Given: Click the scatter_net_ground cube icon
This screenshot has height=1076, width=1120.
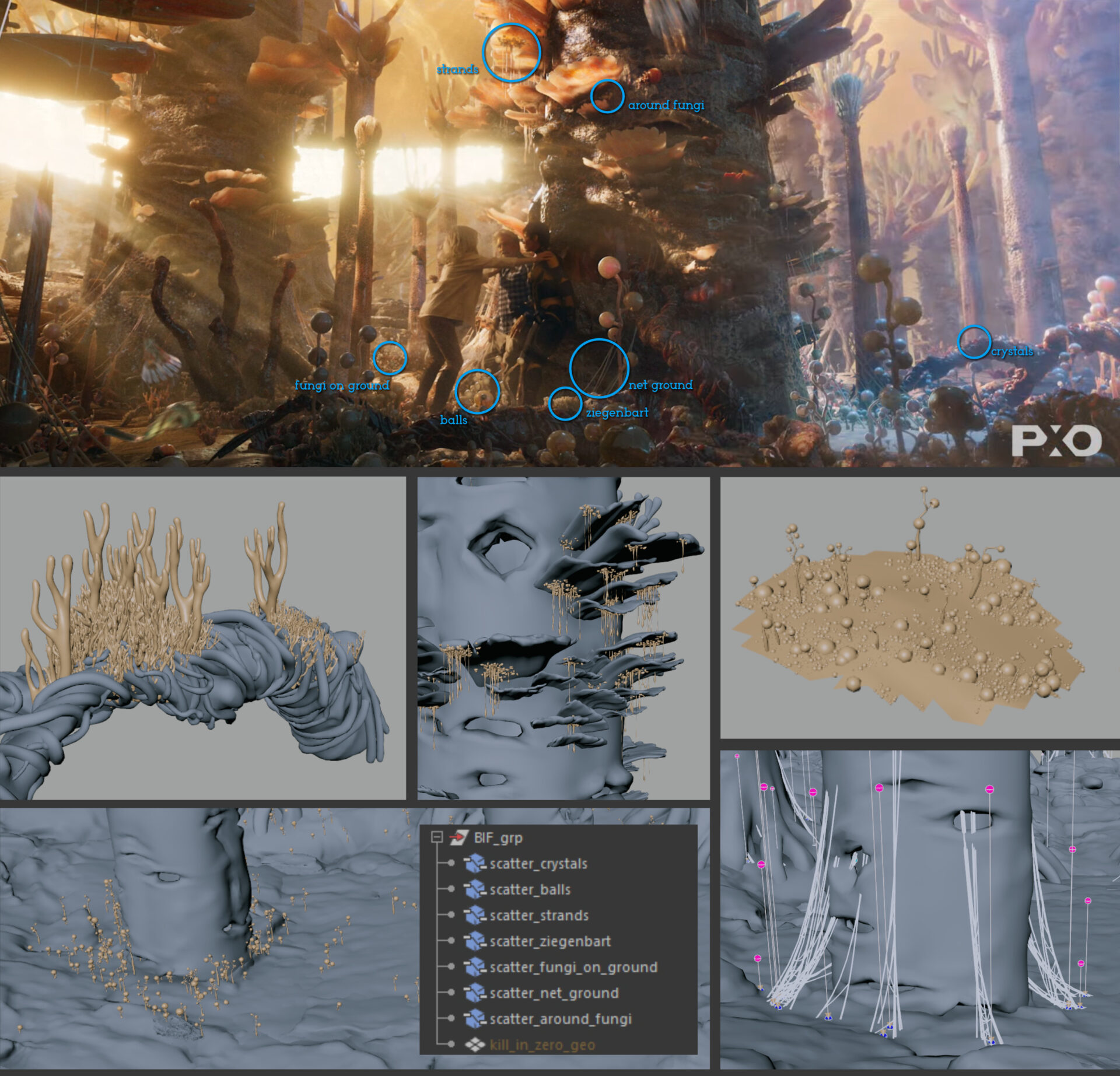Looking at the screenshot, I should pyautogui.click(x=476, y=993).
